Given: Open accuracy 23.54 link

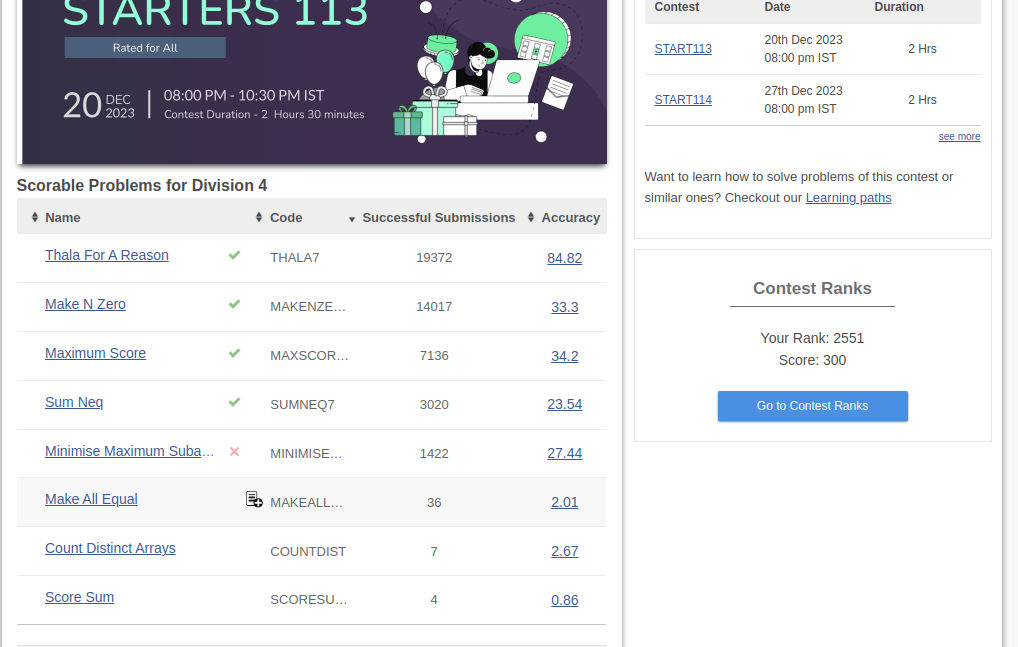Looking at the screenshot, I should point(564,404).
